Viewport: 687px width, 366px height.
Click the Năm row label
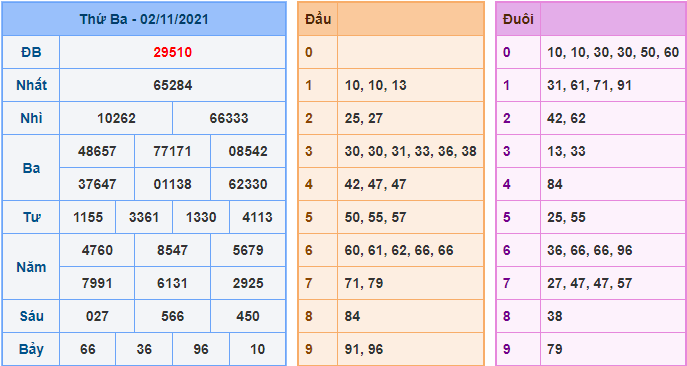click(31, 267)
